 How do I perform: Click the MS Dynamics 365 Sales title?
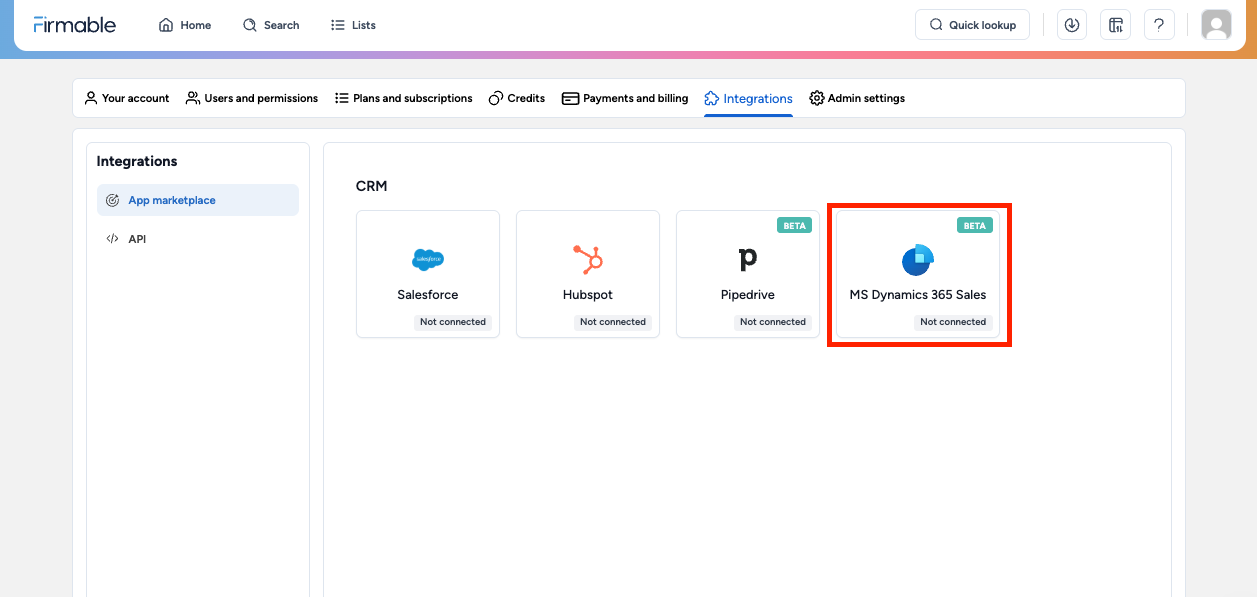(x=918, y=295)
